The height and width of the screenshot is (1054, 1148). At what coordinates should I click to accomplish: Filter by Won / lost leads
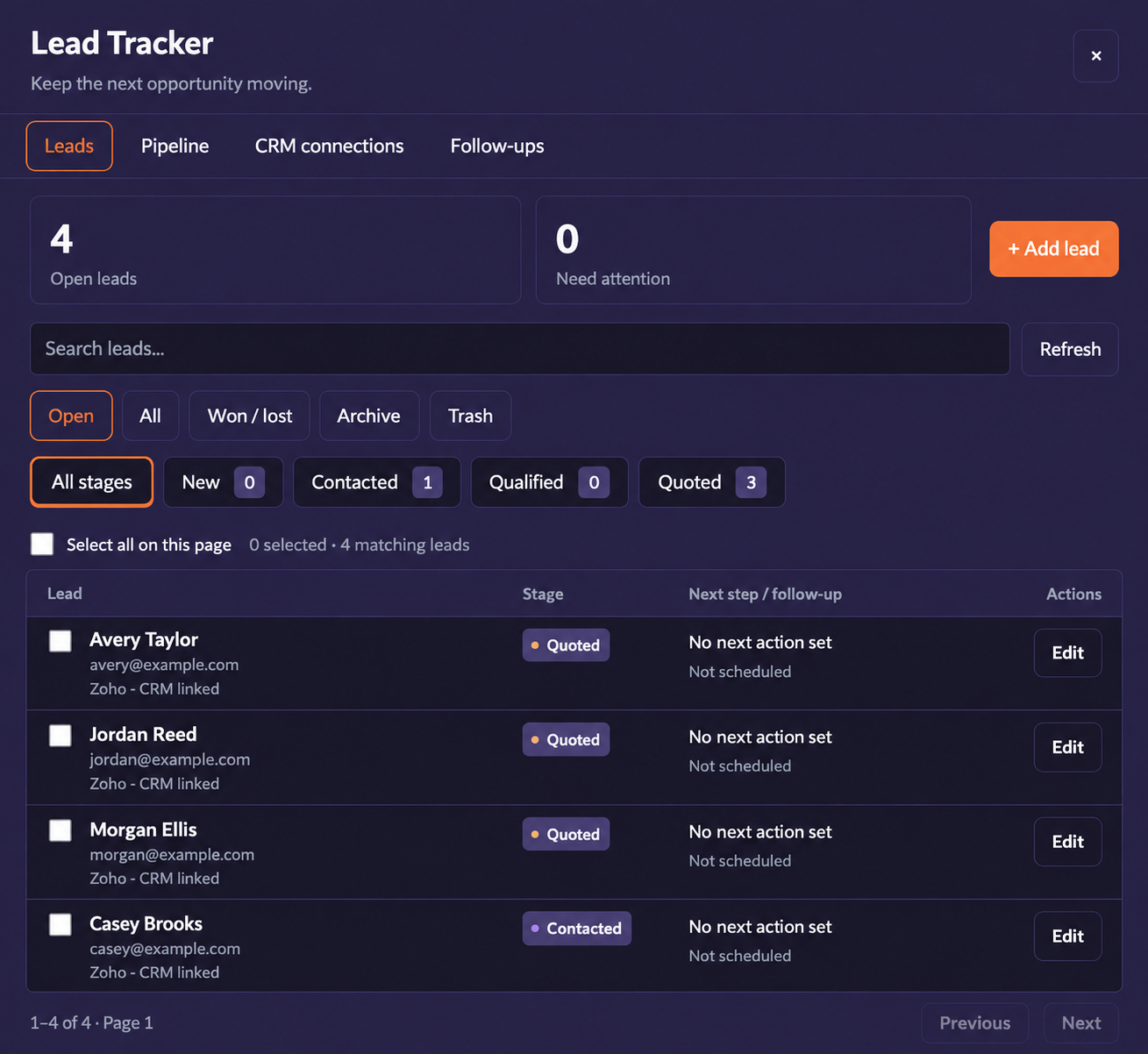[x=250, y=416]
